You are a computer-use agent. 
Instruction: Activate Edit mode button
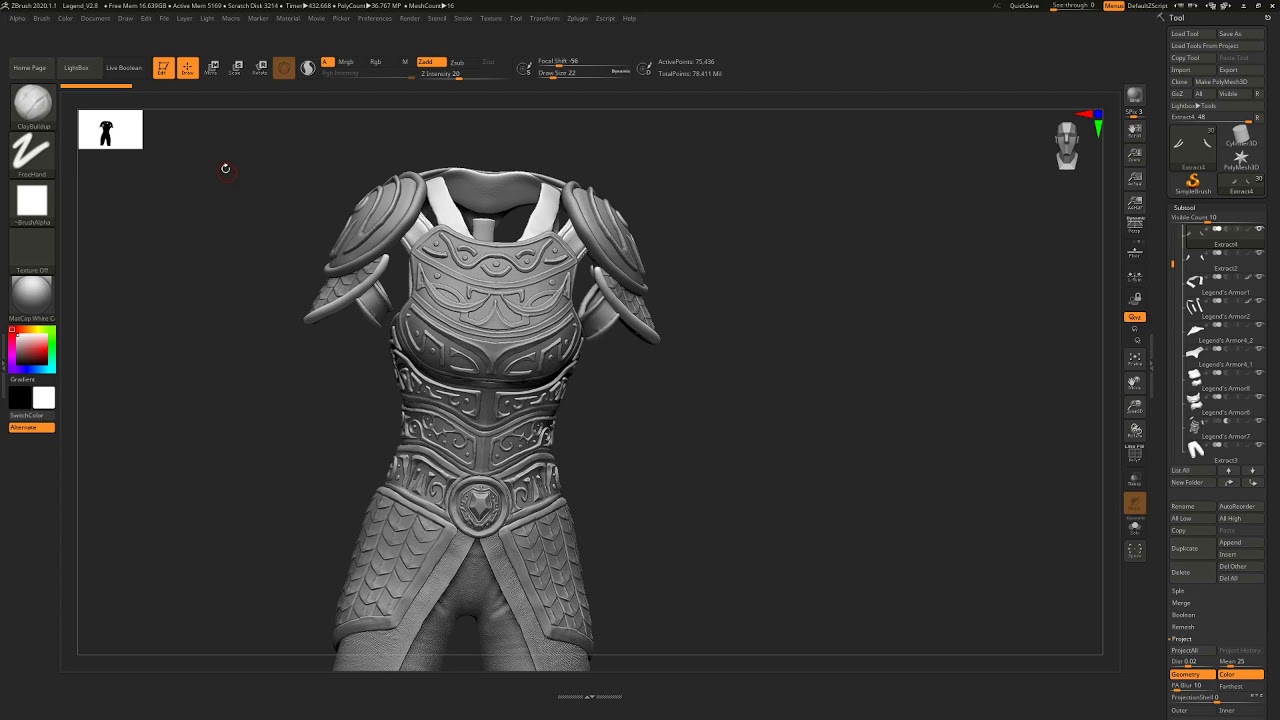tap(163, 68)
